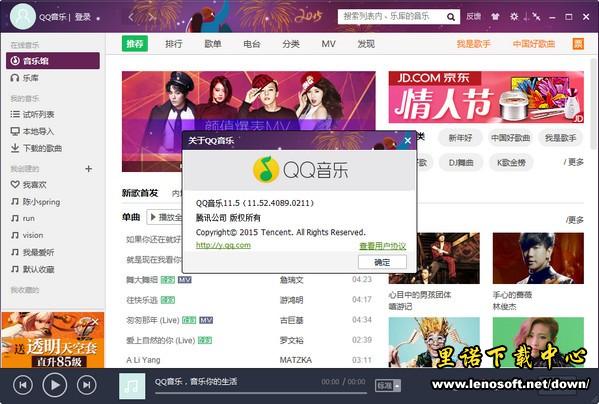The height and width of the screenshot is (404, 599).
Task: Click the artist name 古巨基
Action: pos(291,320)
